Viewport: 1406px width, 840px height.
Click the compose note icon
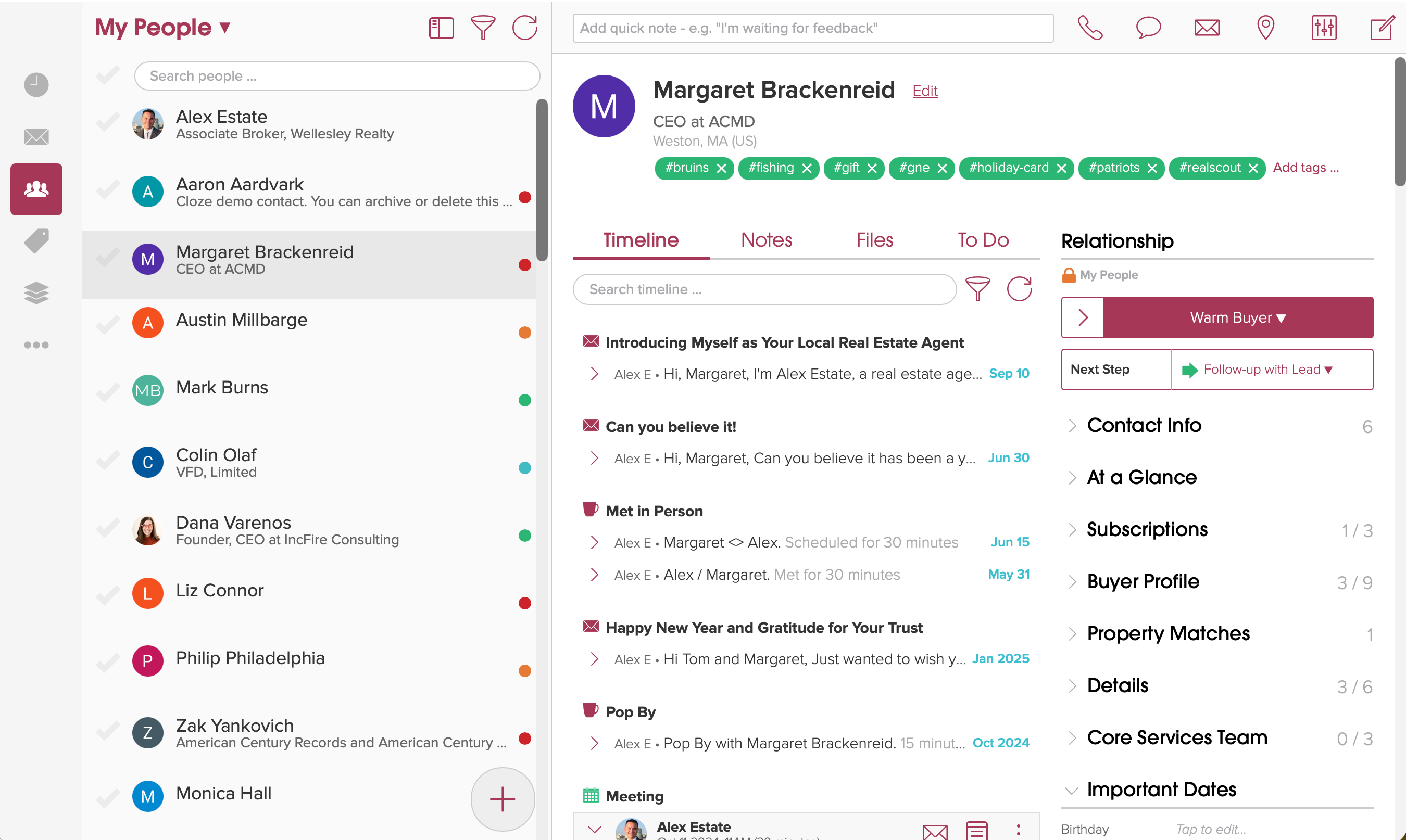pos(1382,28)
